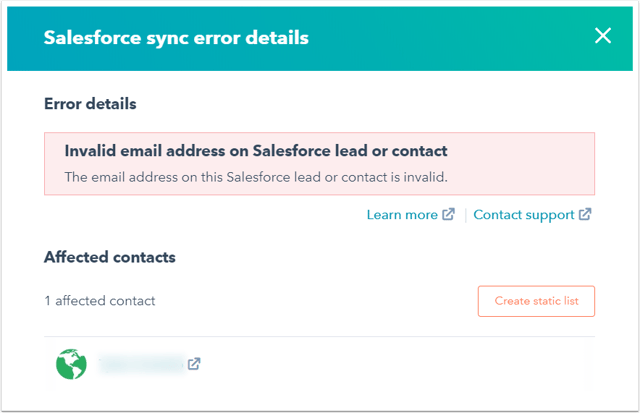Open the Learn more link
This screenshot has width=640, height=413.
(402, 215)
